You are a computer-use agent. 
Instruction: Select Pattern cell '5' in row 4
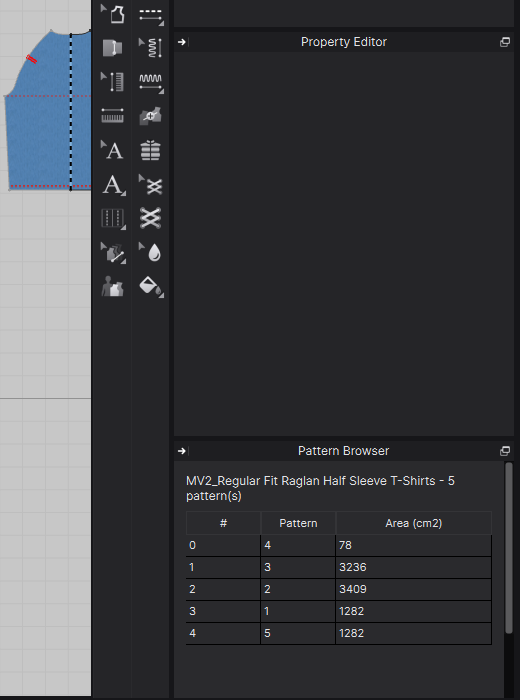click(x=298, y=633)
